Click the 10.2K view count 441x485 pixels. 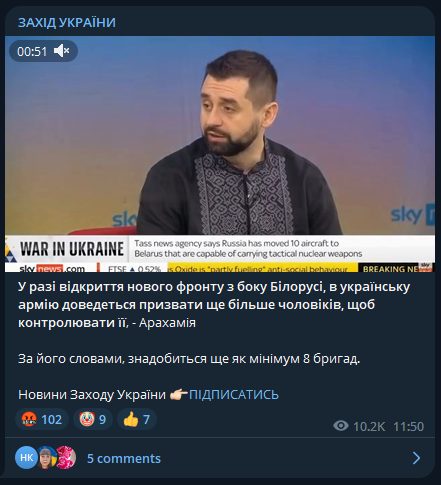pyautogui.click(x=369, y=426)
